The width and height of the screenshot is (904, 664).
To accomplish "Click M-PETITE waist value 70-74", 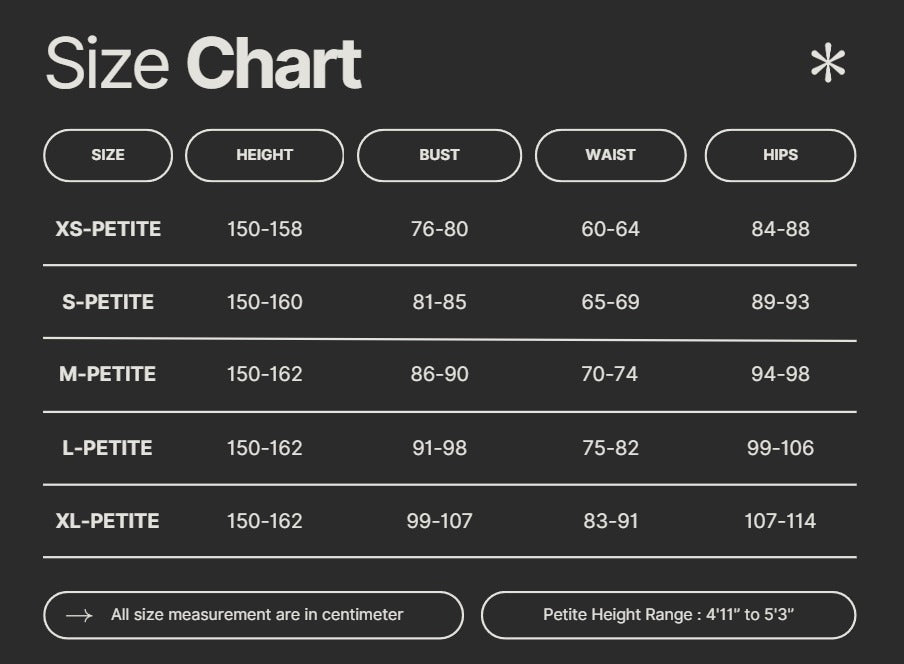I will point(610,374).
